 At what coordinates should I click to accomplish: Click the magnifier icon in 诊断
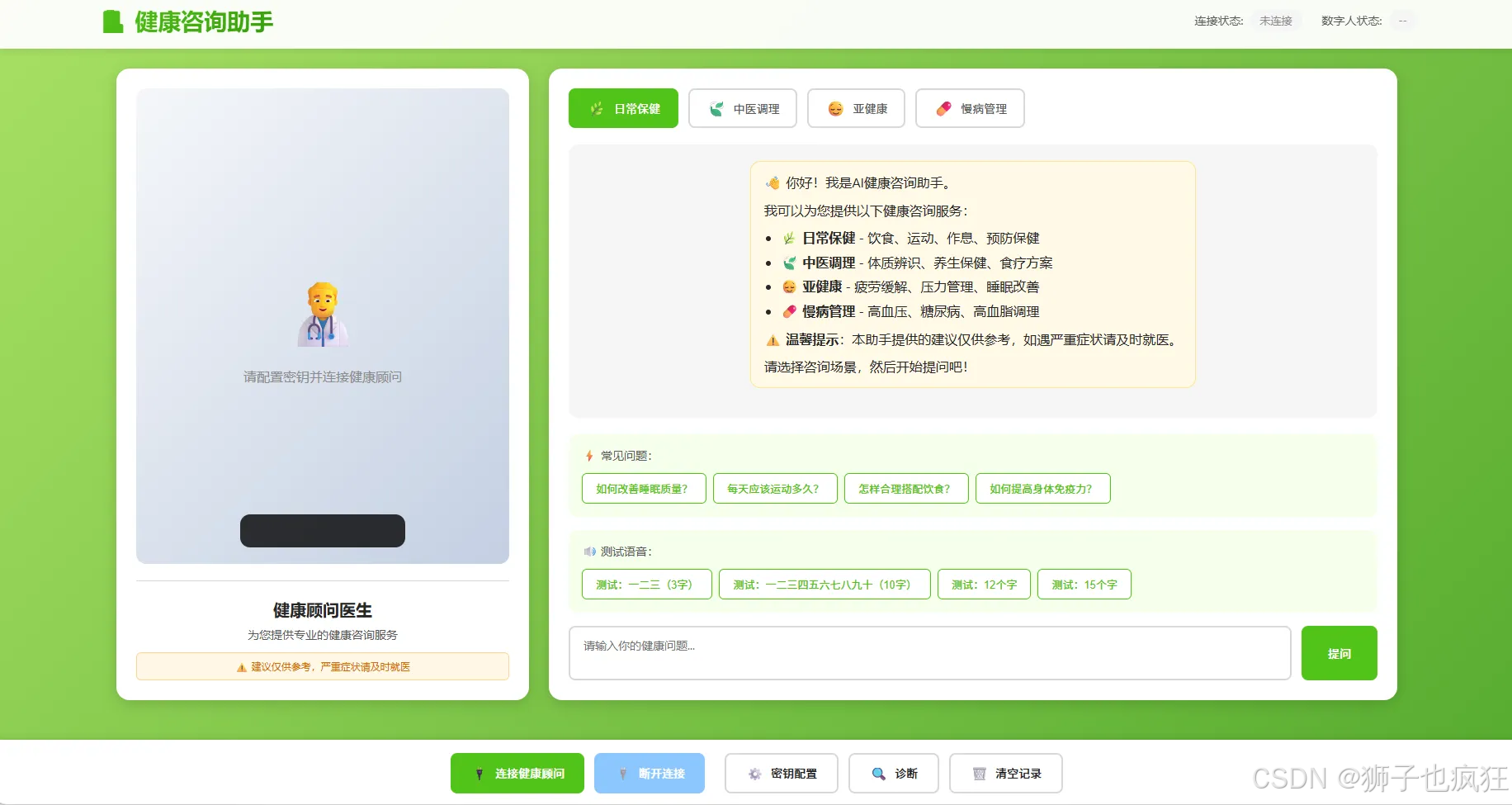(x=878, y=774)
